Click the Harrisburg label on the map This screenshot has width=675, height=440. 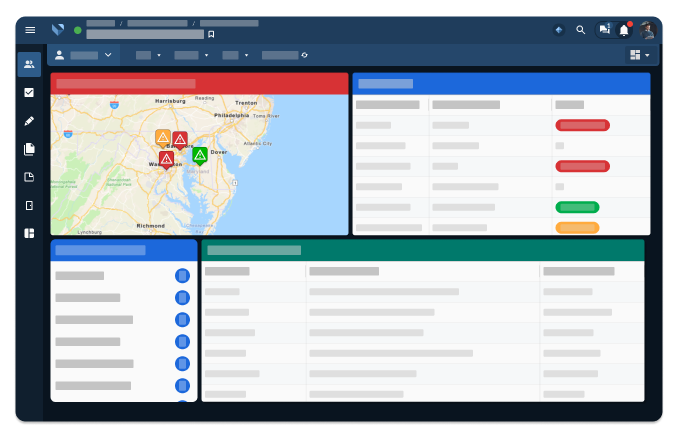(170, 101)
